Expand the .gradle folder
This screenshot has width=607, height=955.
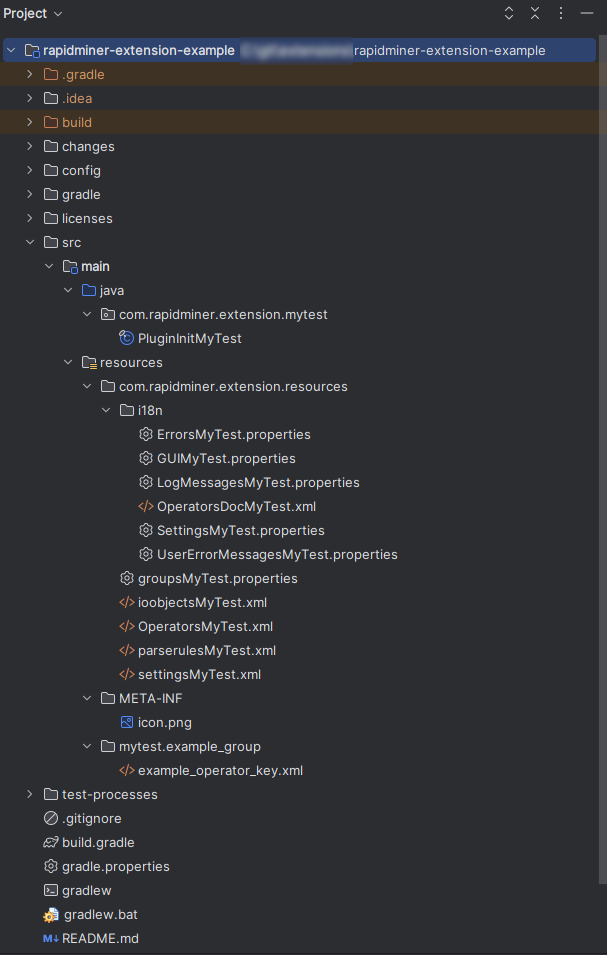pos(29,74)
